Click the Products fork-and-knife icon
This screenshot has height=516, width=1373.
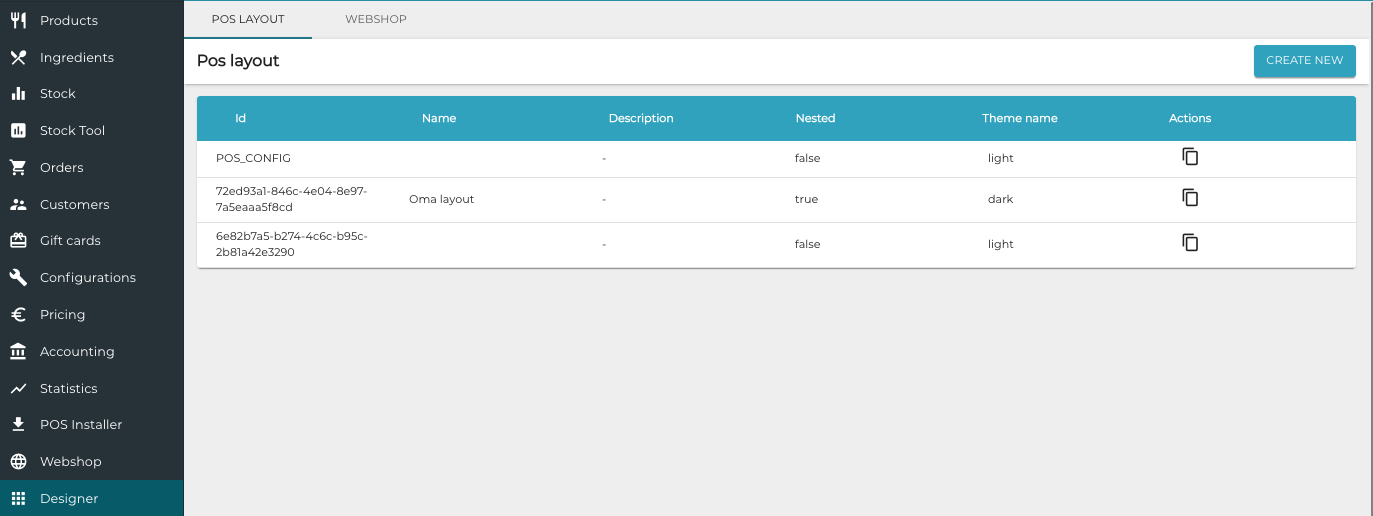point(18,21)
